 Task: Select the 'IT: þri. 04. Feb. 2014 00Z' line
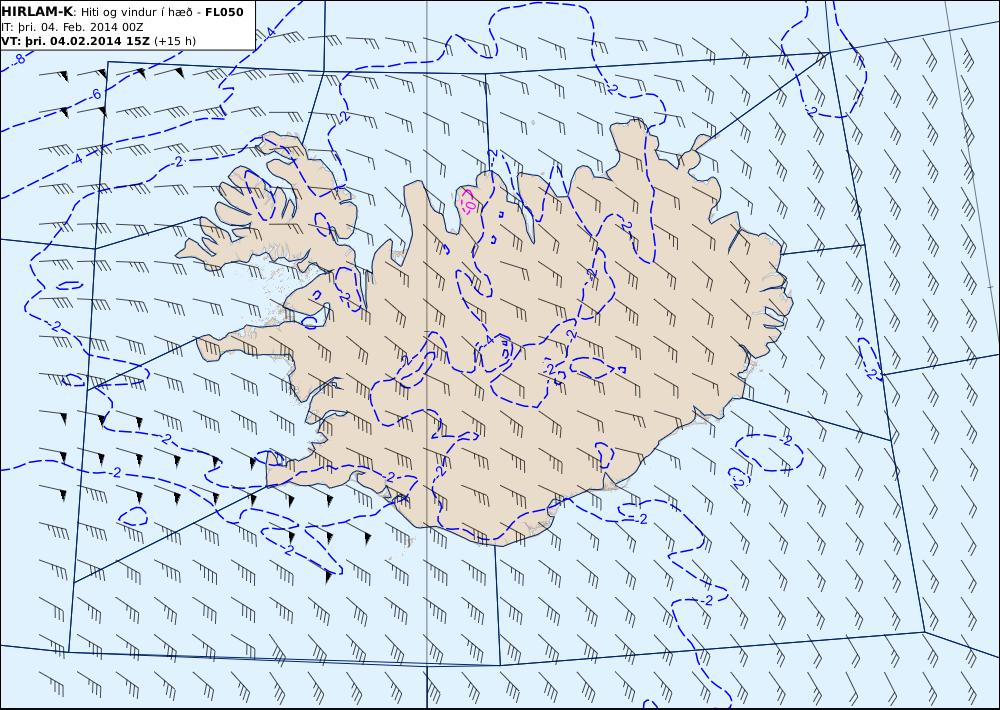(72, 27)
